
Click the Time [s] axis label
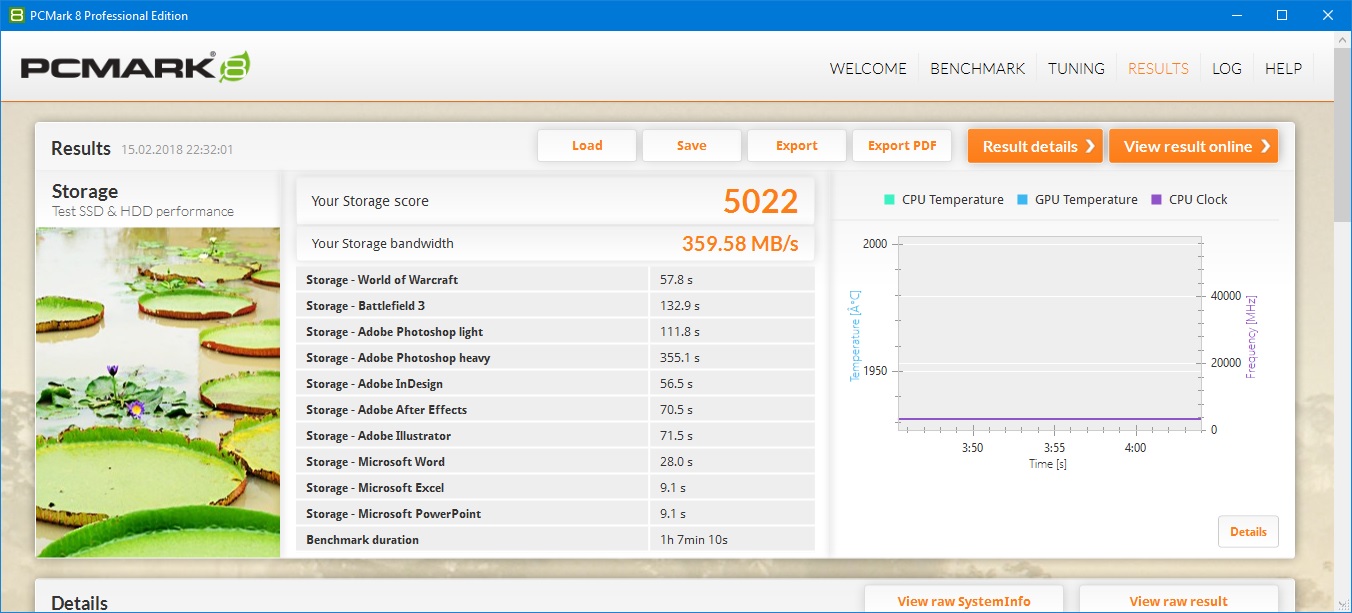coord(1047,464)
